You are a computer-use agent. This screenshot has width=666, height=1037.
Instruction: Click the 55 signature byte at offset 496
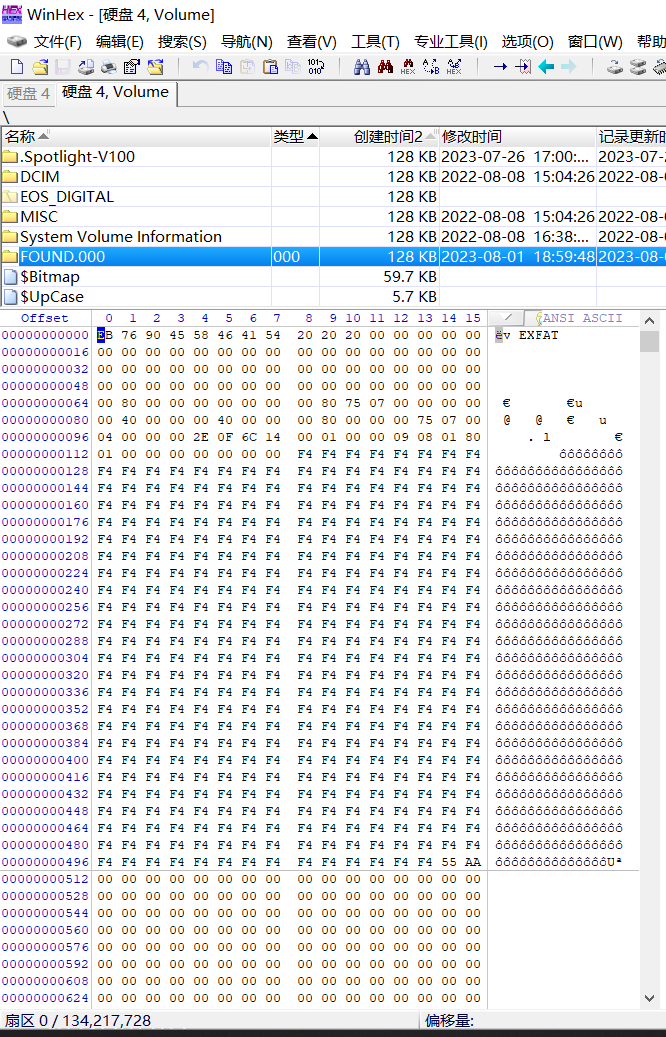coord(448,862)
